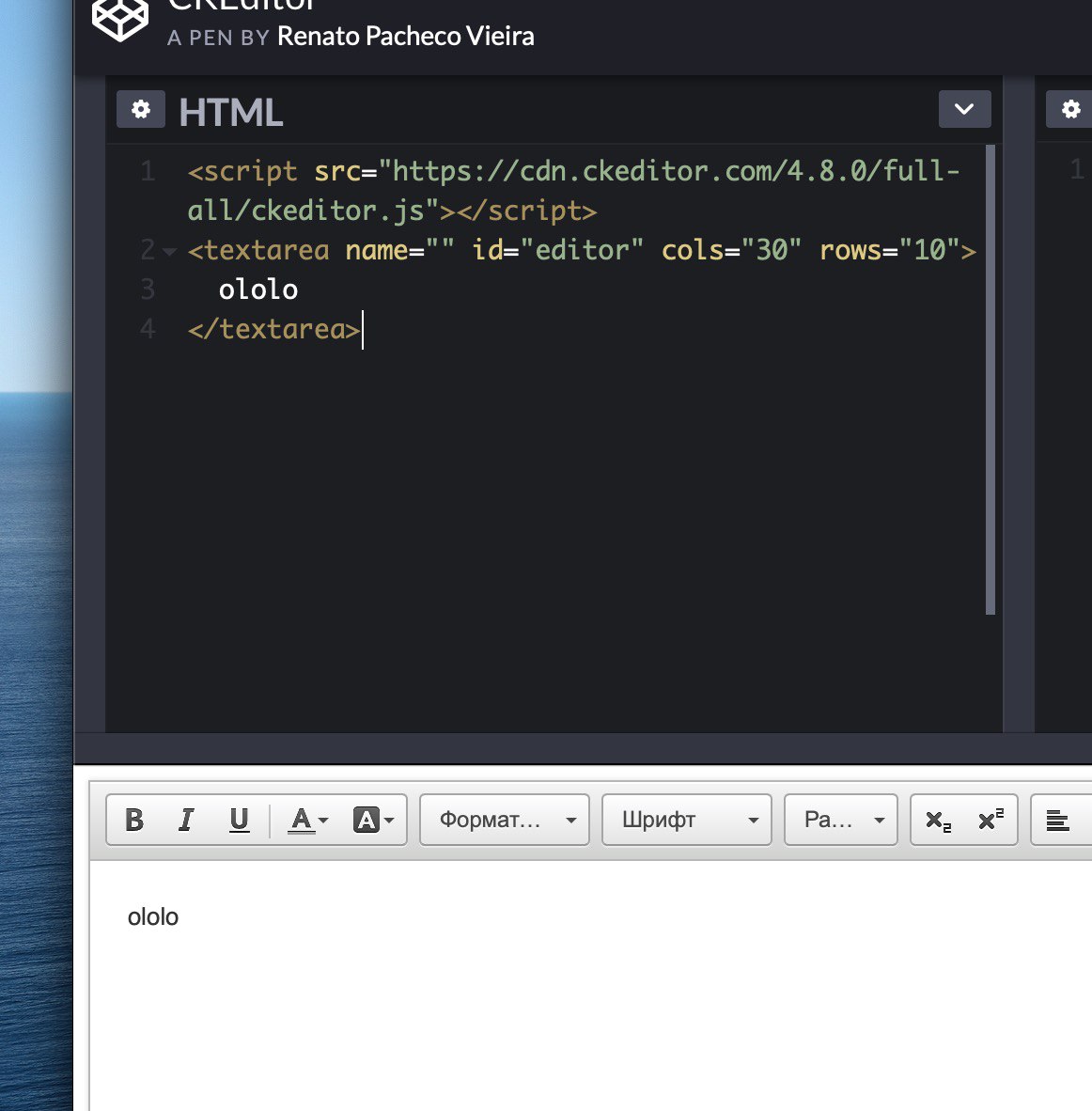Click the closing </textarea> tag line
The image size is (1092, 1111).
pyautogui.click(x=273, y=329)
